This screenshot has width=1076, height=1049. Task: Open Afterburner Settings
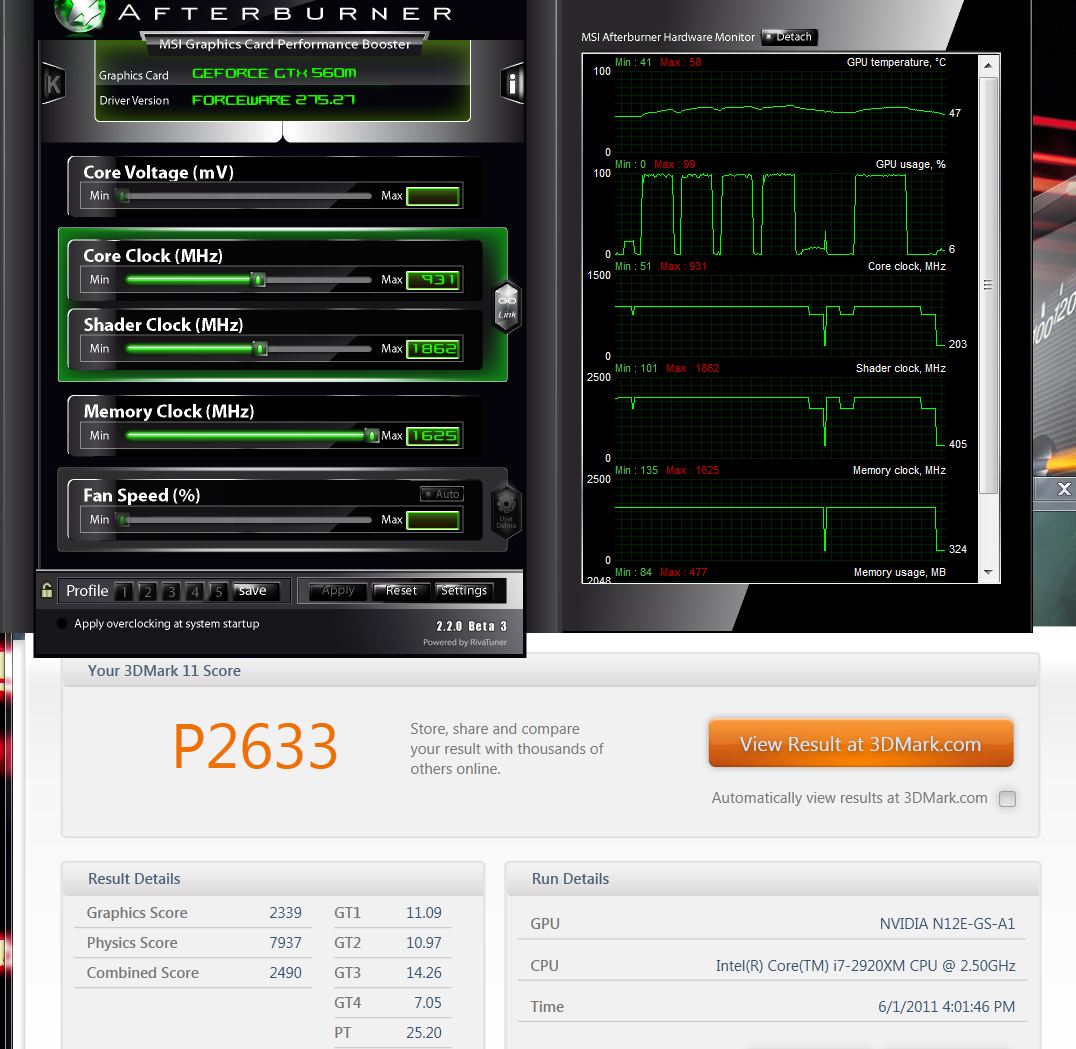[465, 591]
